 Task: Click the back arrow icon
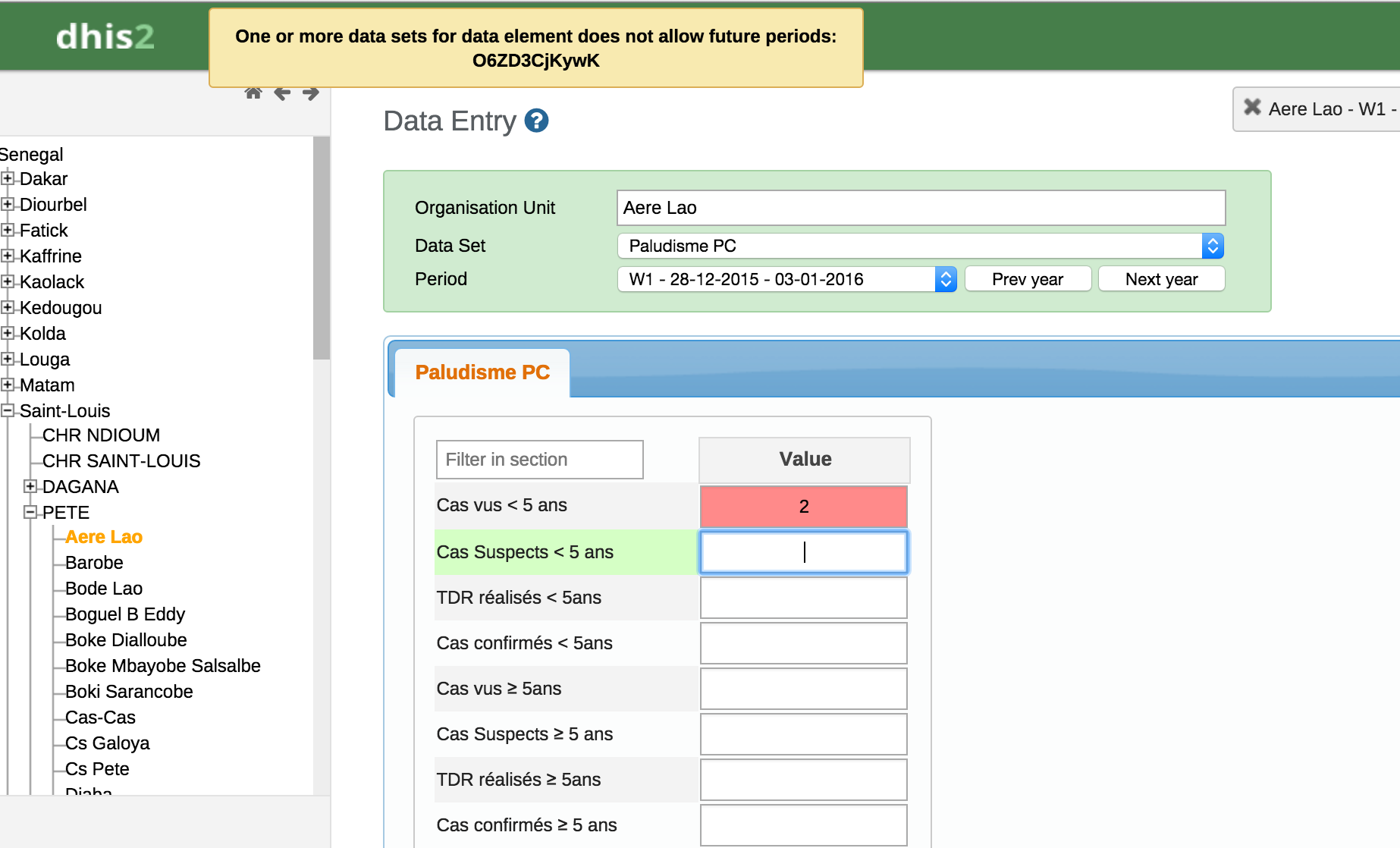point(282,93)
